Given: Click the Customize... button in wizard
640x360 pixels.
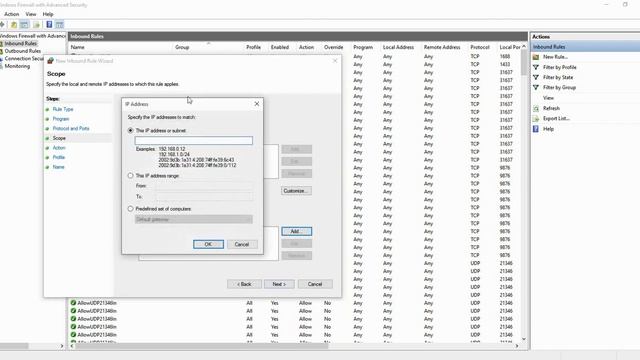Looking at the screenshot, I should tap(296, 191).
